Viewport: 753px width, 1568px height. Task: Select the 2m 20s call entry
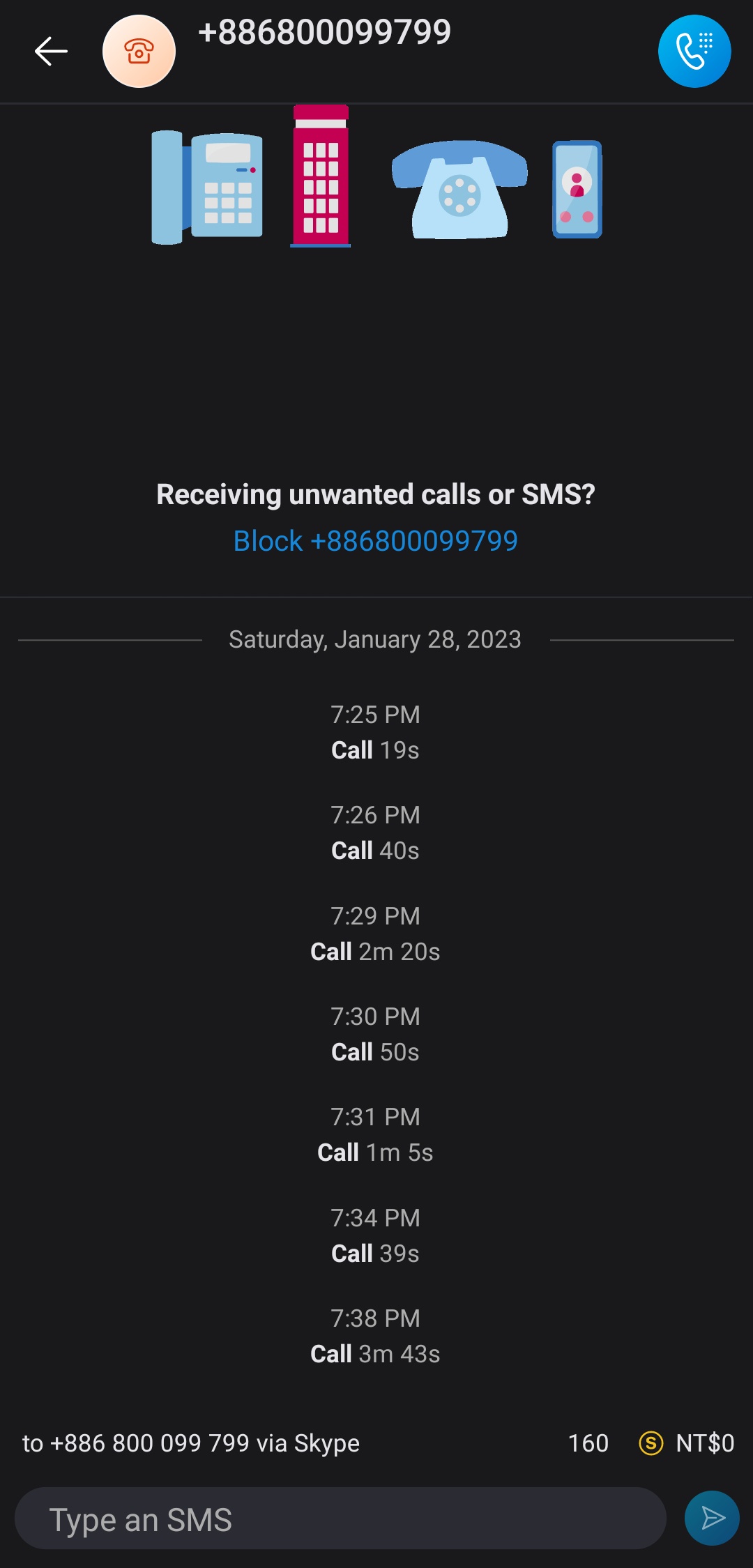pos(376,934)
